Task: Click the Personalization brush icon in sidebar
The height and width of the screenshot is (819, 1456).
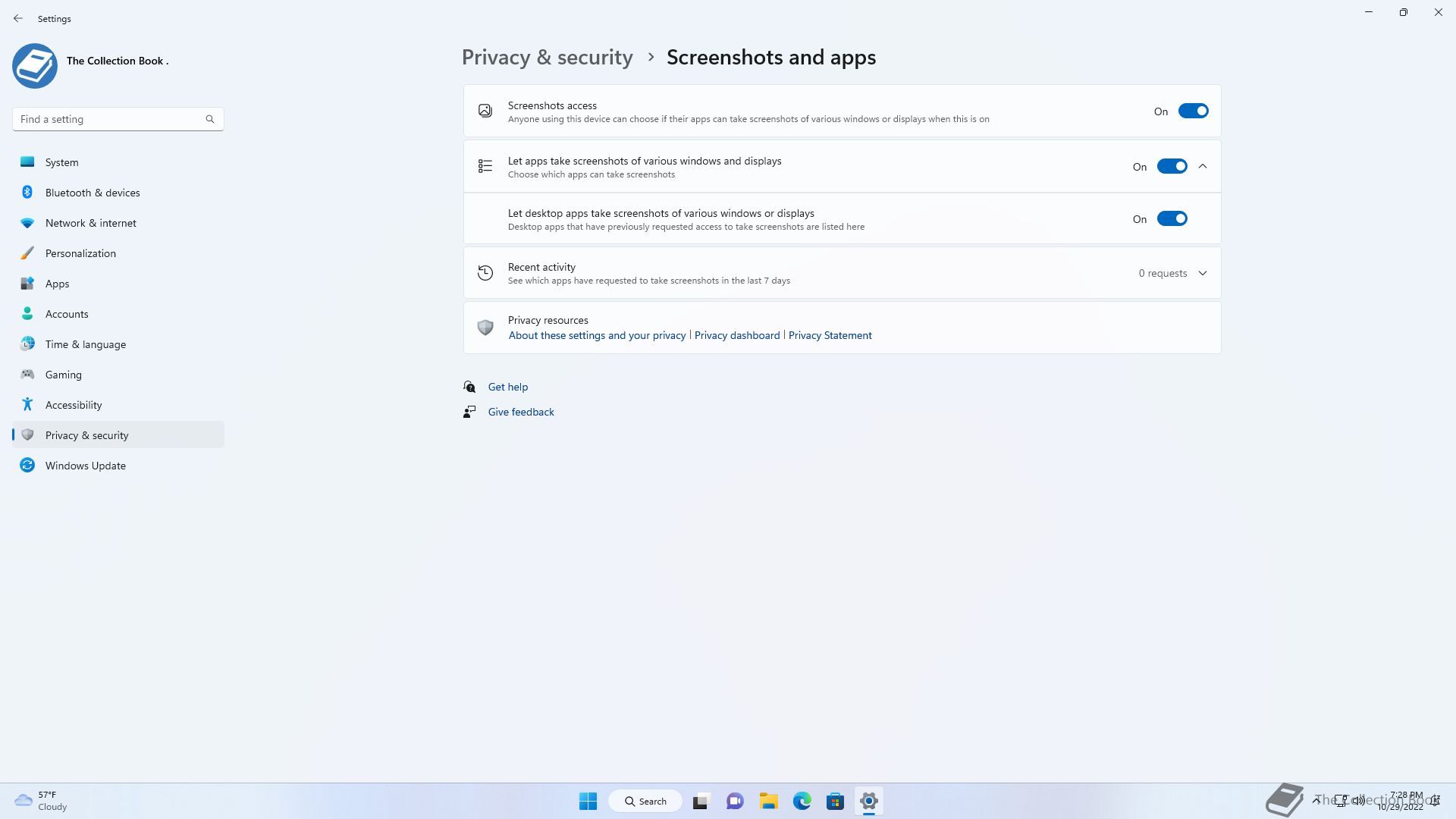Action: 27,253
